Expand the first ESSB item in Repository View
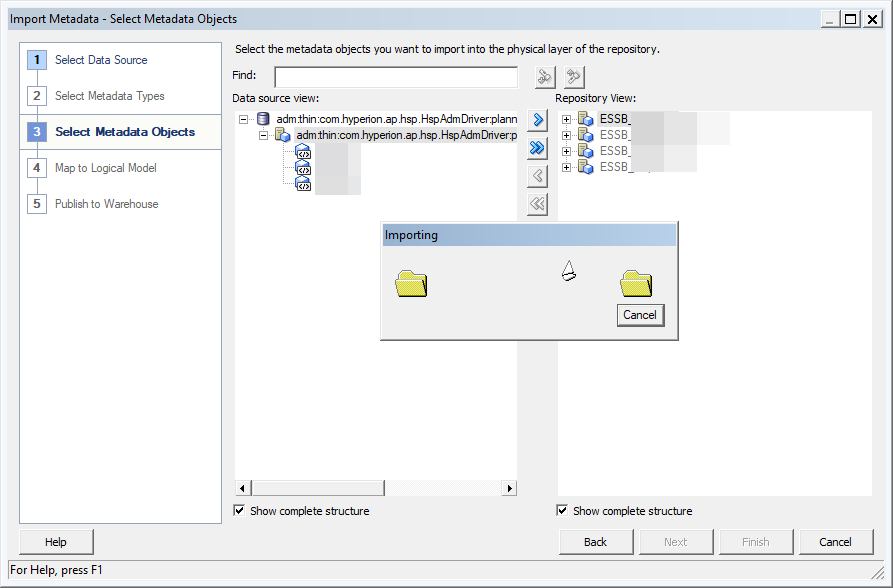The width and height of the screenshot is (893, 588). 568,118
